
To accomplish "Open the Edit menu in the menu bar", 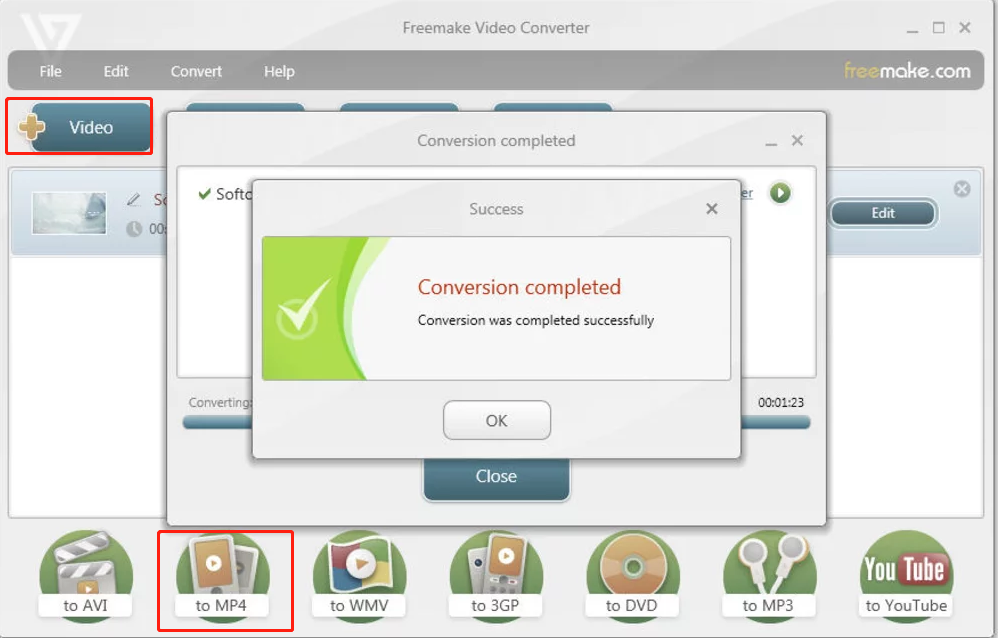I will point(116,71).
